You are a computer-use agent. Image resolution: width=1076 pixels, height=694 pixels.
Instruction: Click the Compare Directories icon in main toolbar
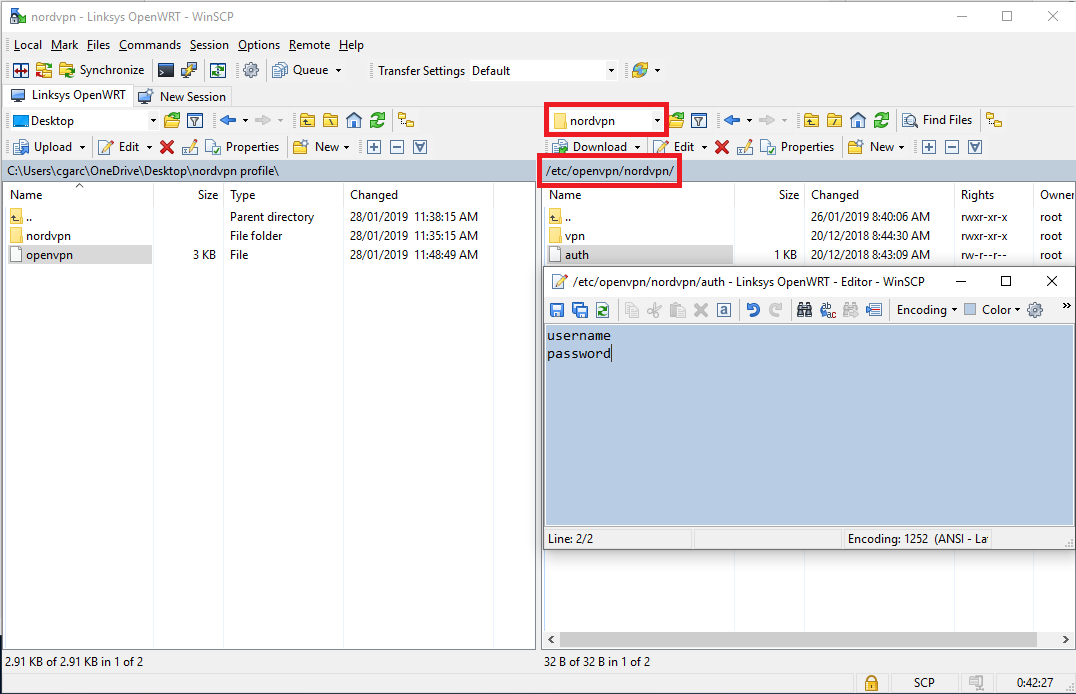21,70
